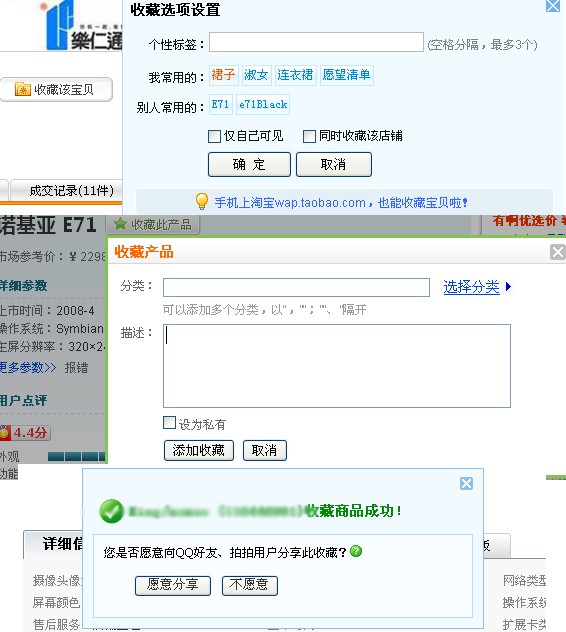Click the folder icon on 收藏该宝贝 button
The width and height of the screenshot is (566, 632).
pyautogui.click(x=23, y=89)
